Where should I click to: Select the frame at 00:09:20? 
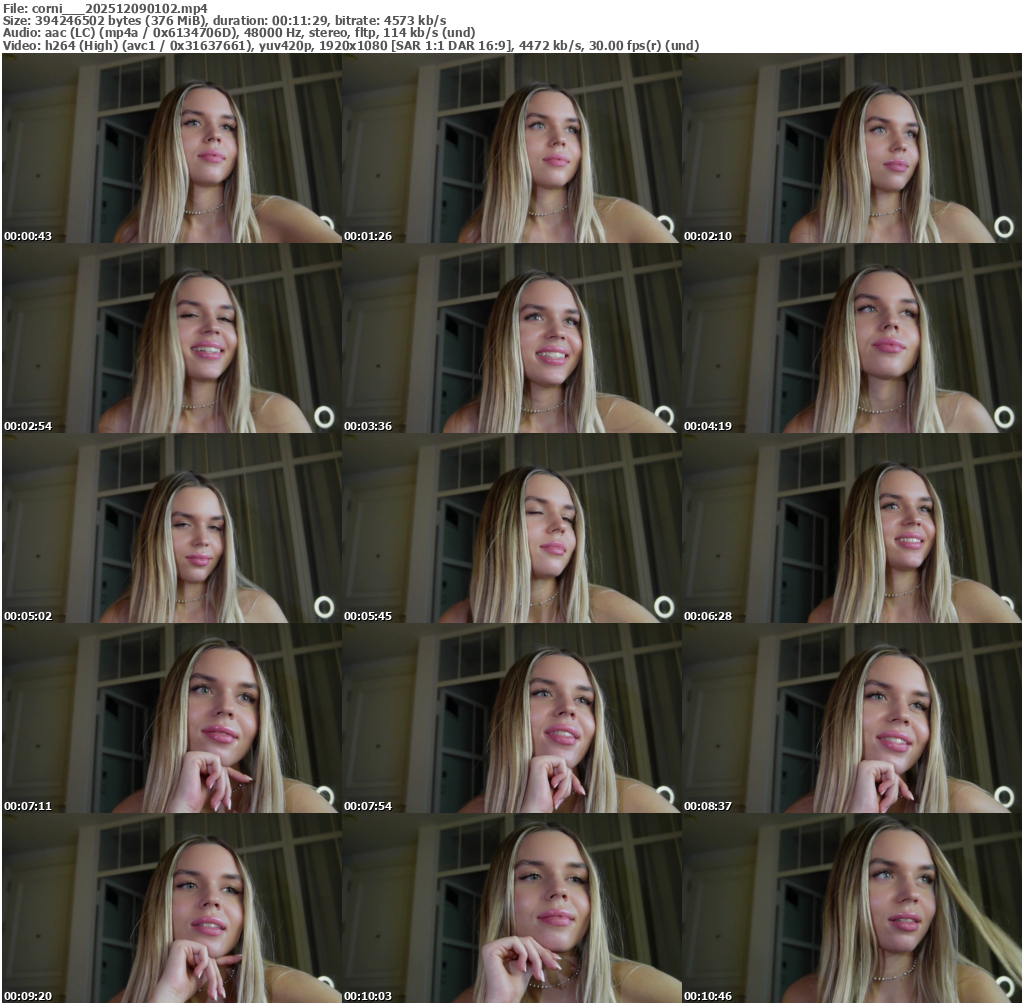[171, 908]
